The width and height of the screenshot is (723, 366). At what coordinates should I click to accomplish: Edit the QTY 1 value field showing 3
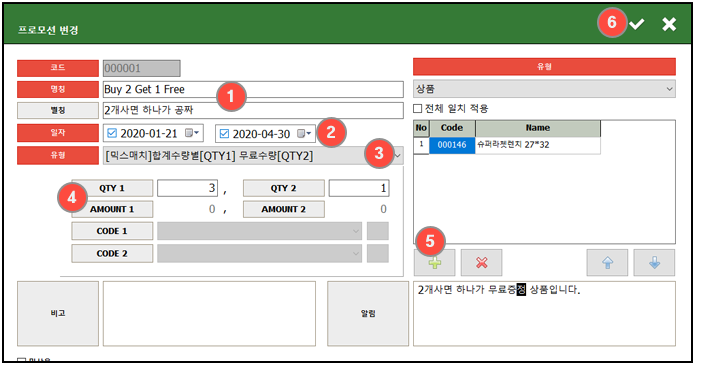tap(187, 188)
